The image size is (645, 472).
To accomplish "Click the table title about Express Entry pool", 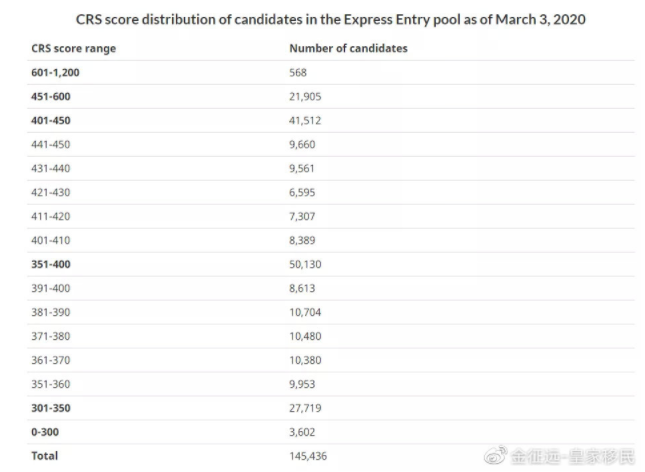I will point(331,19).
